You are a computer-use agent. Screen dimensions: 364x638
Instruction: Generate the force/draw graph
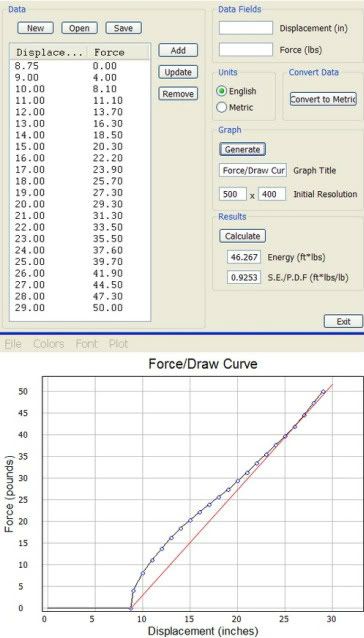point(242,149)
